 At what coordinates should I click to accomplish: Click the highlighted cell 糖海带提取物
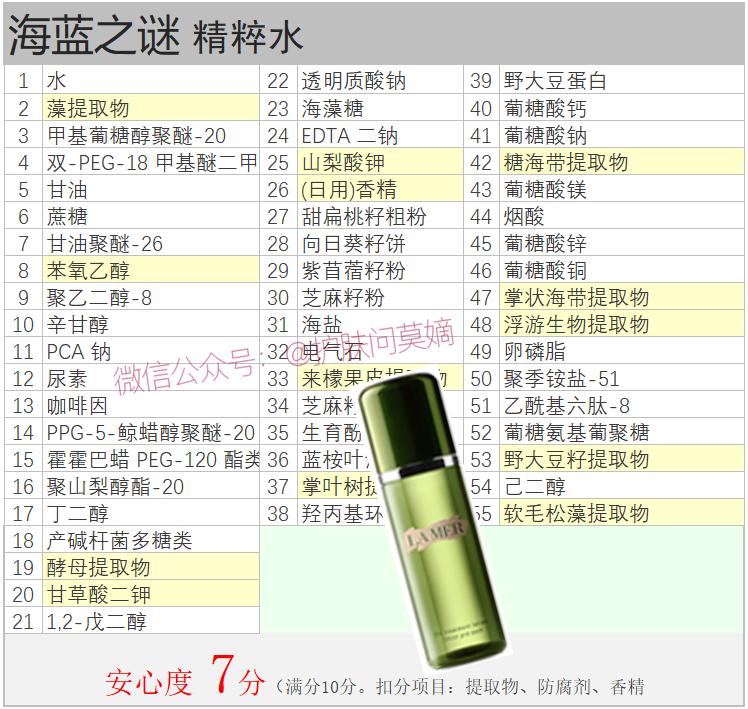pos(622,162)
